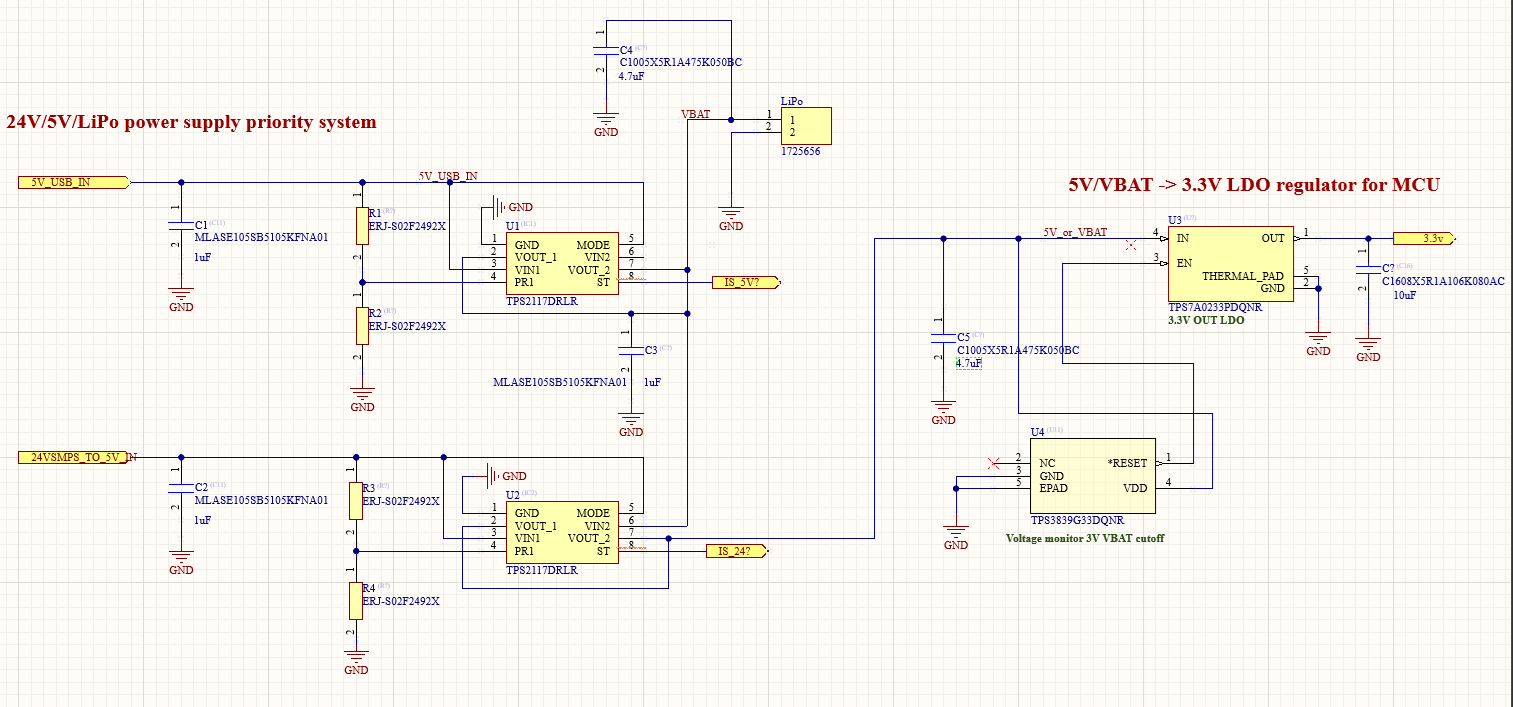Screen dimensions: 1513x707
Task: Click the IS_24? output port
Action: click(738, 551)
